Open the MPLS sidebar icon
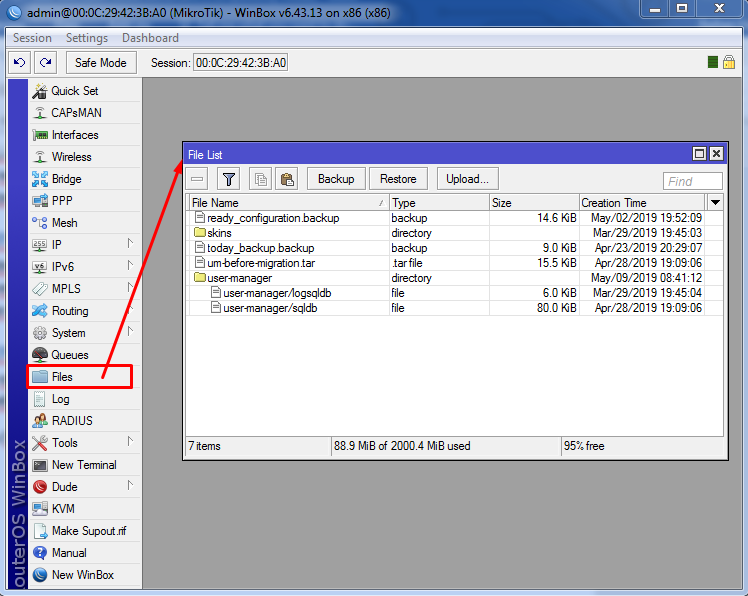748x596 pixels. 40,289
